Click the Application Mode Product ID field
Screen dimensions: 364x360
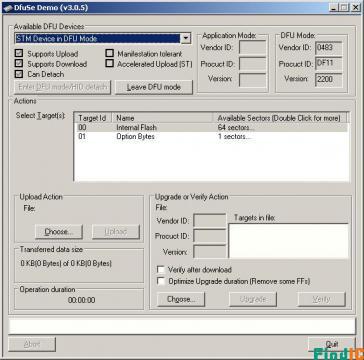[x=252, y=64]
